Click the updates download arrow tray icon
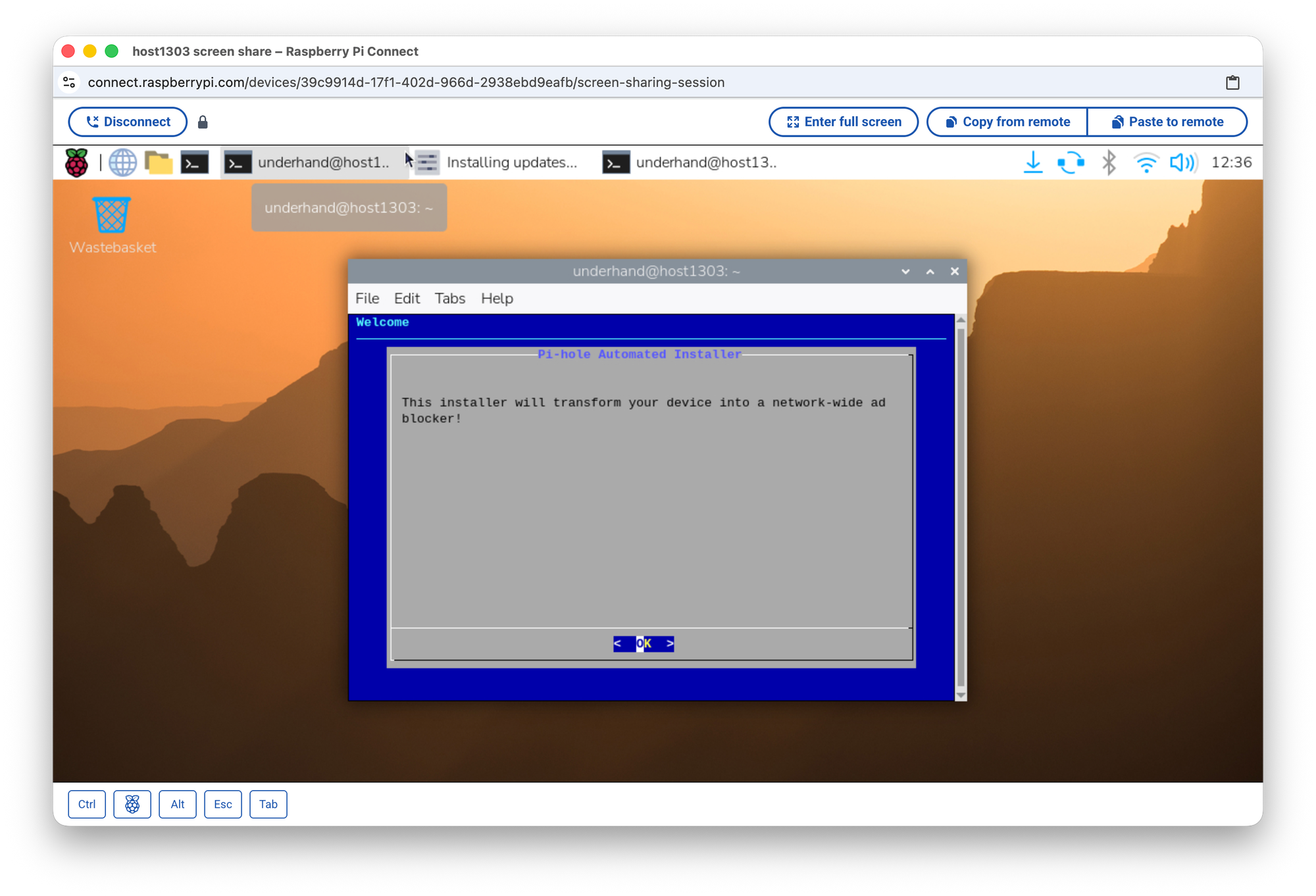Viewport: 1316px width, 896px height. (1033, 162)
